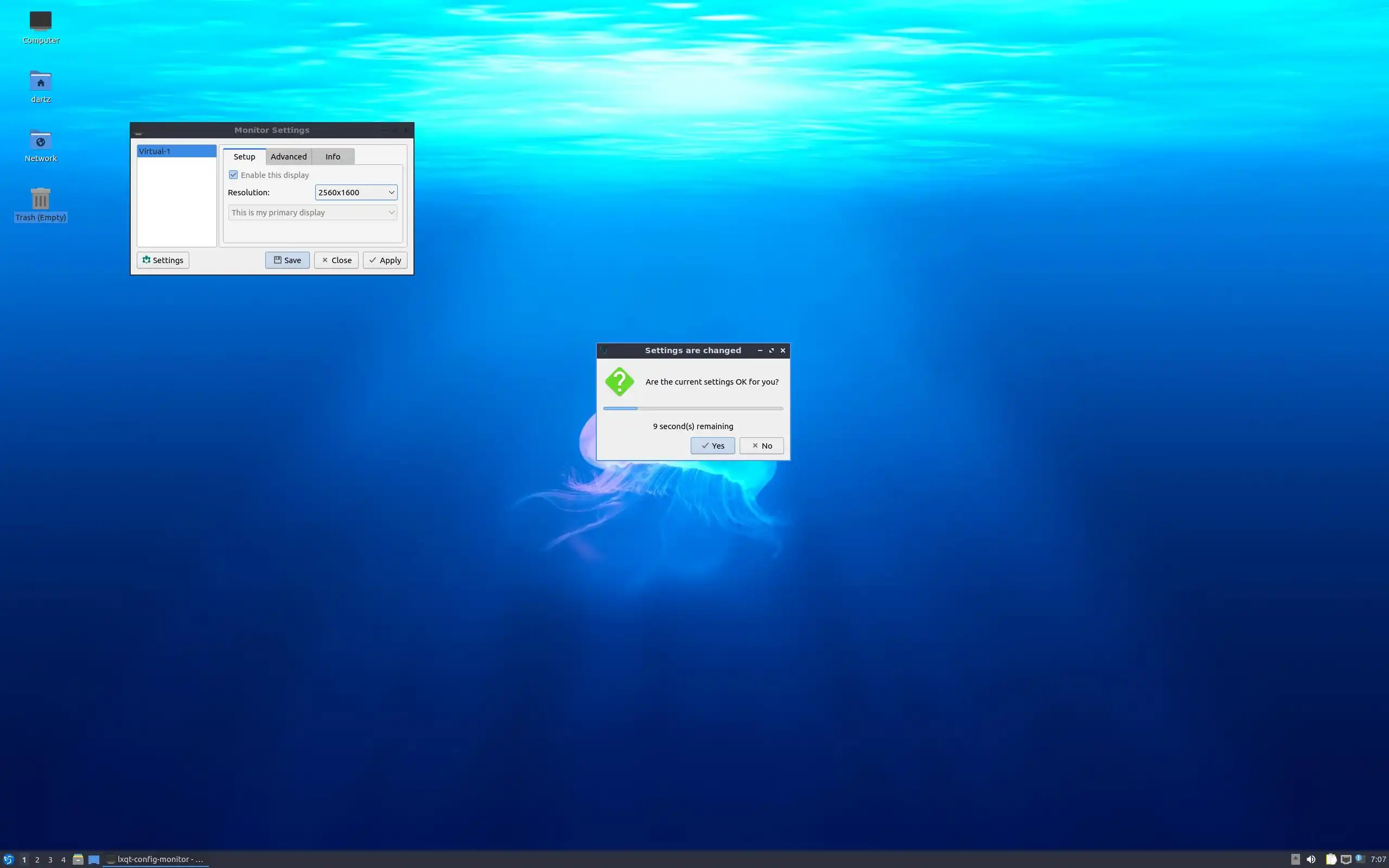This screenshot has width=1389, height=868.
Task: Confirm settings with the Yes button
Action: tap(712, 446)
